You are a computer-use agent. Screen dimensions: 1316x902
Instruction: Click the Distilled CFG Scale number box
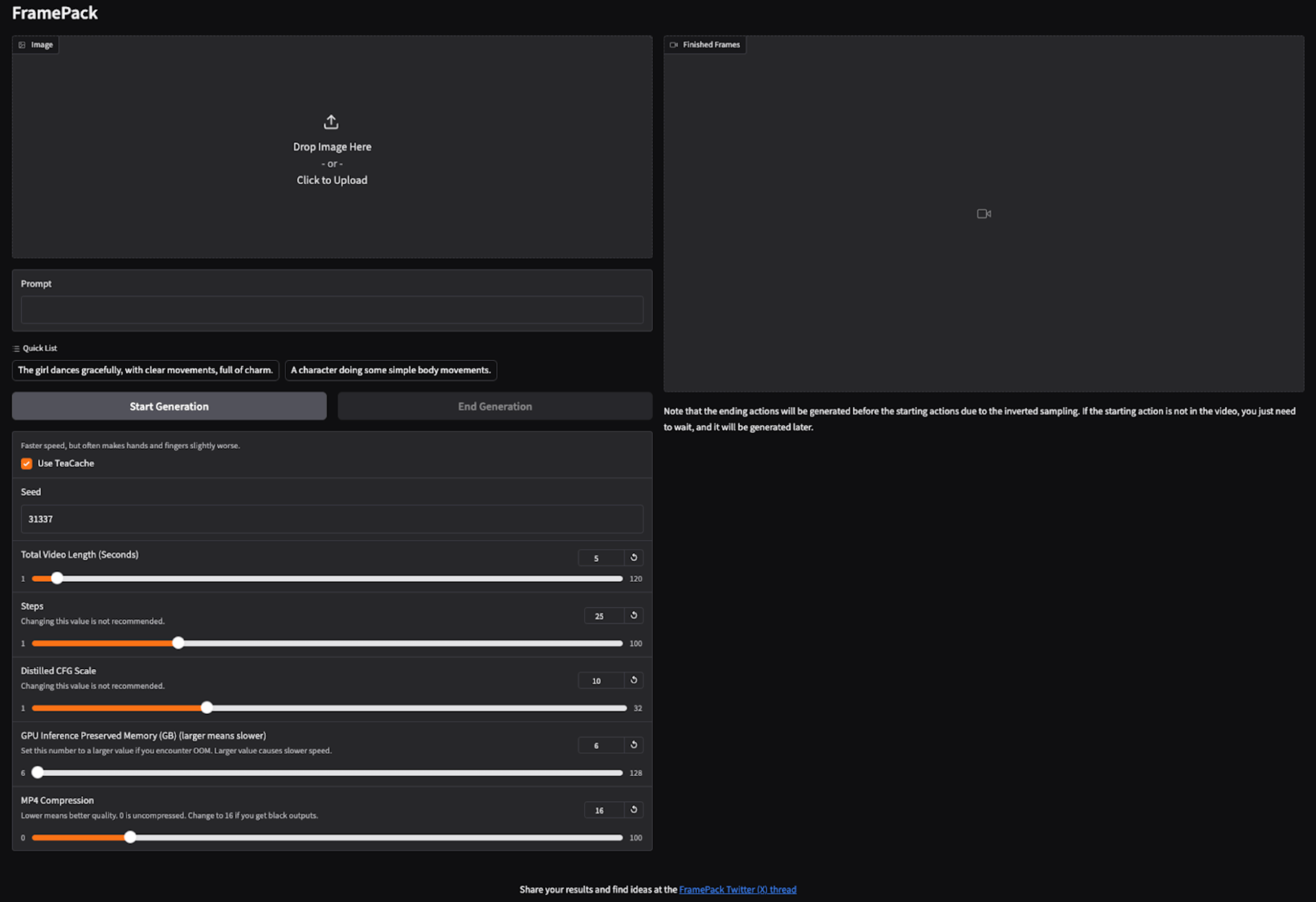(601, 681)
